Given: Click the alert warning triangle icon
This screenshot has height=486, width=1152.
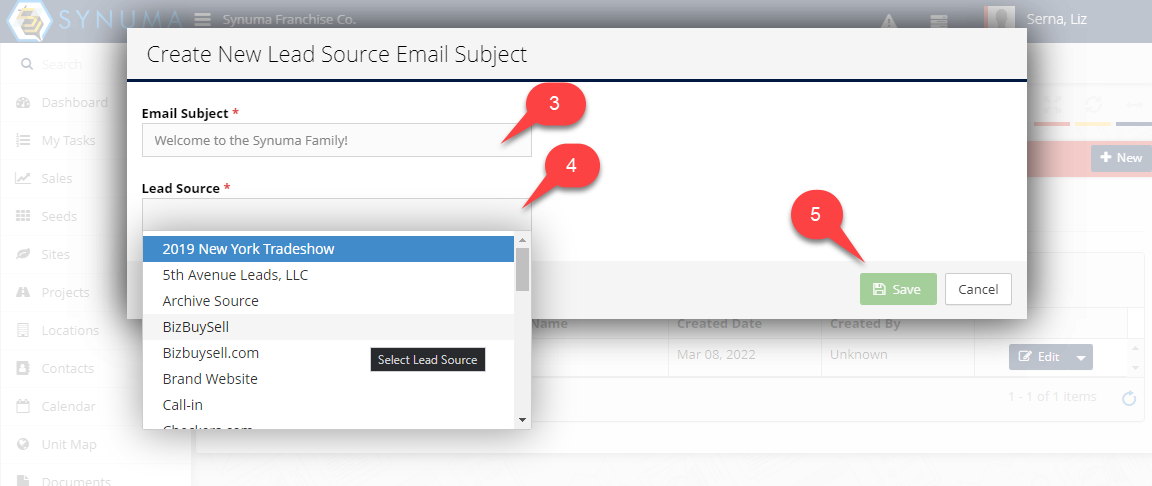Looking at the screenshot, I should (x=889, y=21).
